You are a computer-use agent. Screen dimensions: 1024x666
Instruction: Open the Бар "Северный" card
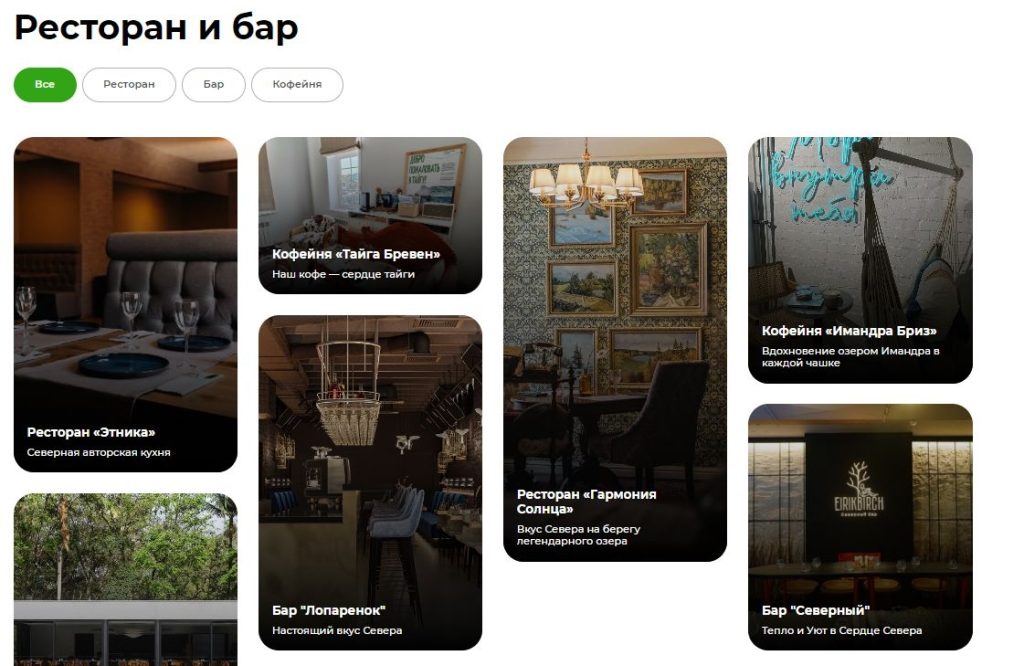pos(860,527)
